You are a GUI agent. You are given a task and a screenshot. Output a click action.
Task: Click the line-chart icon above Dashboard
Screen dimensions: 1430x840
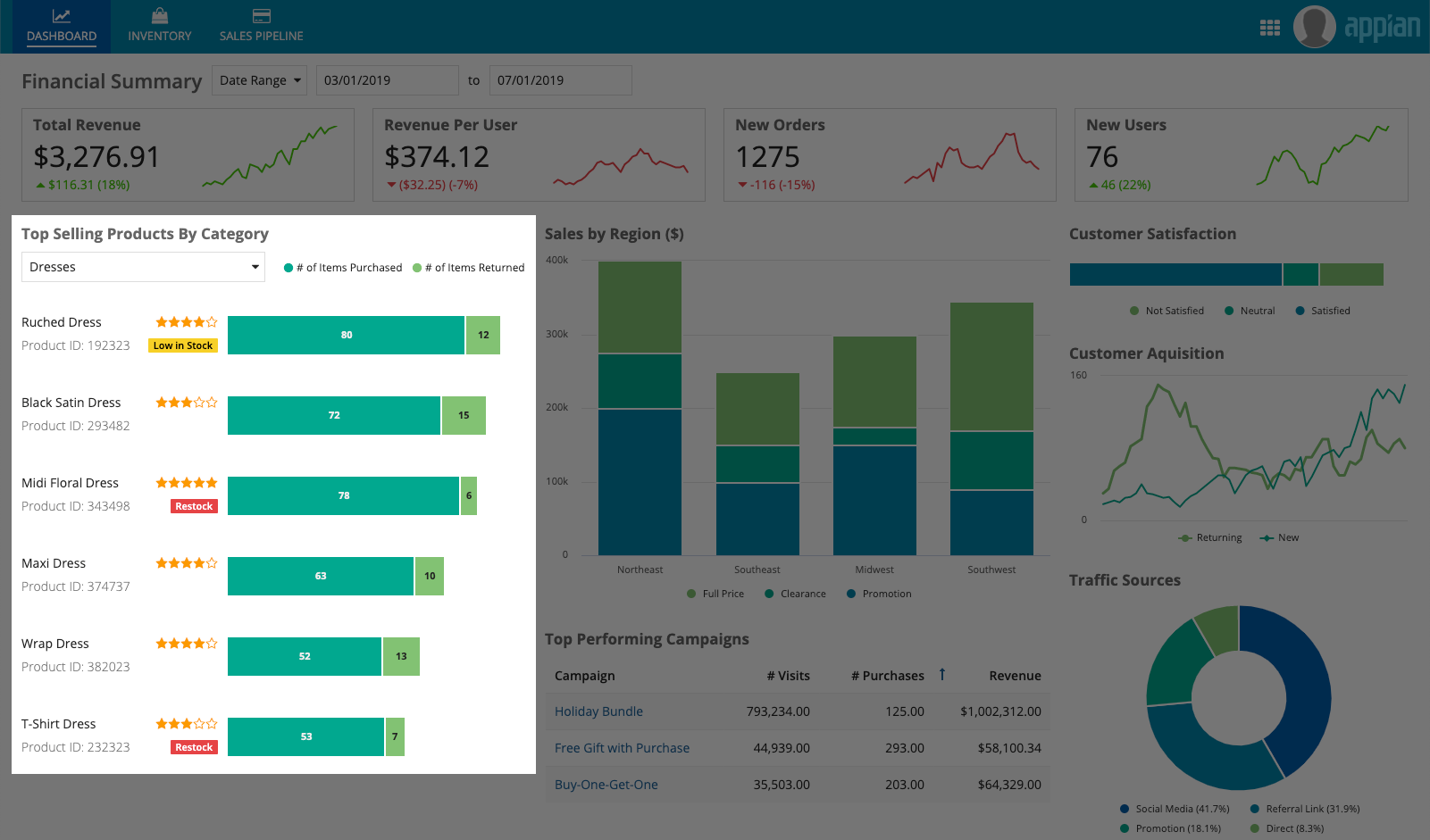(61, 15)
